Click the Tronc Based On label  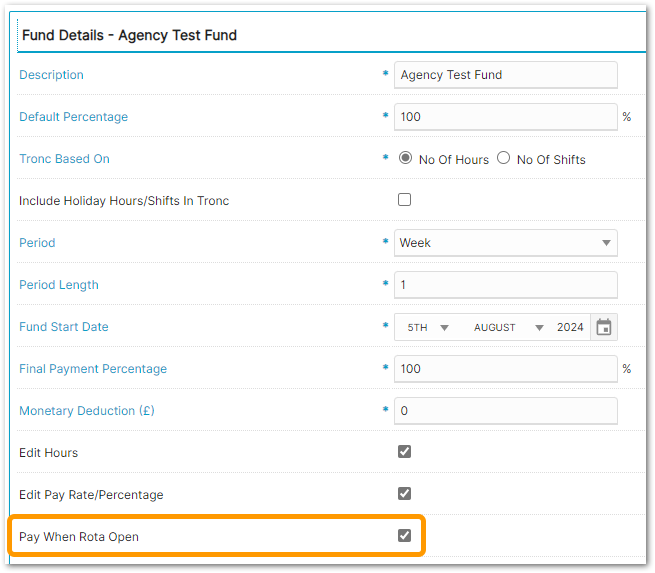pos(64,159)
